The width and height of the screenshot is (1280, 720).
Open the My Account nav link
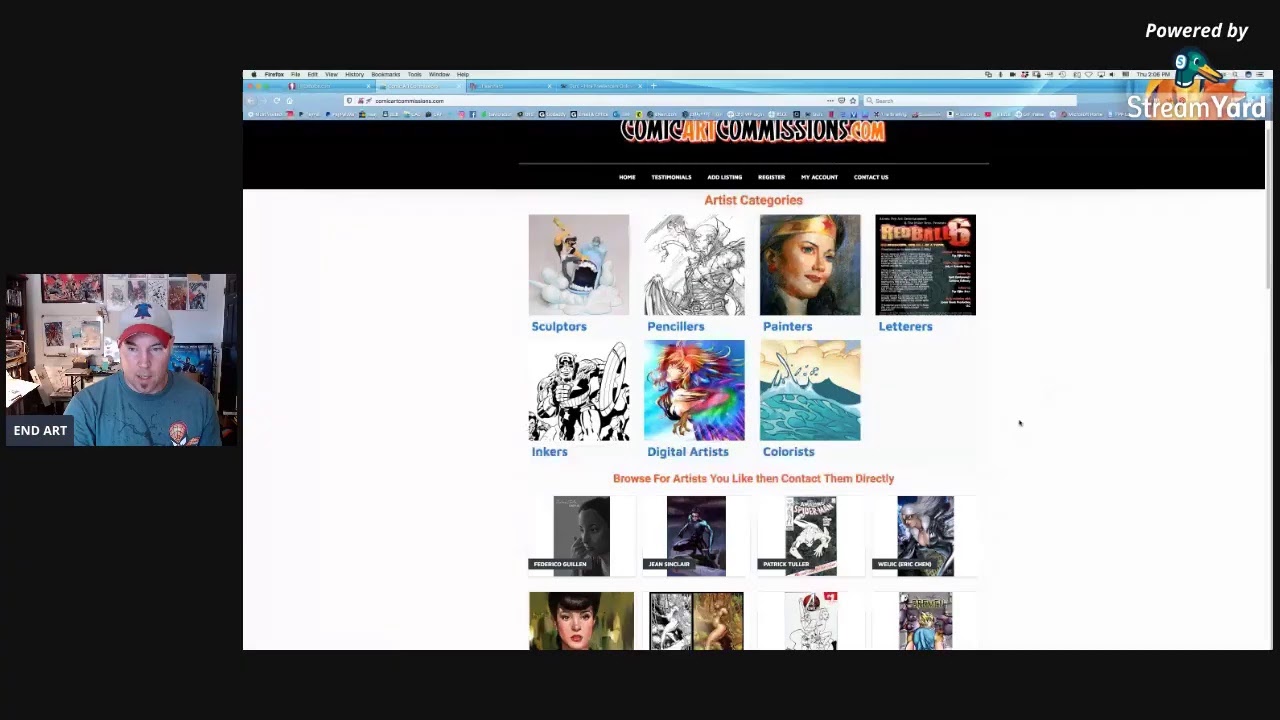tap(819, 177)
